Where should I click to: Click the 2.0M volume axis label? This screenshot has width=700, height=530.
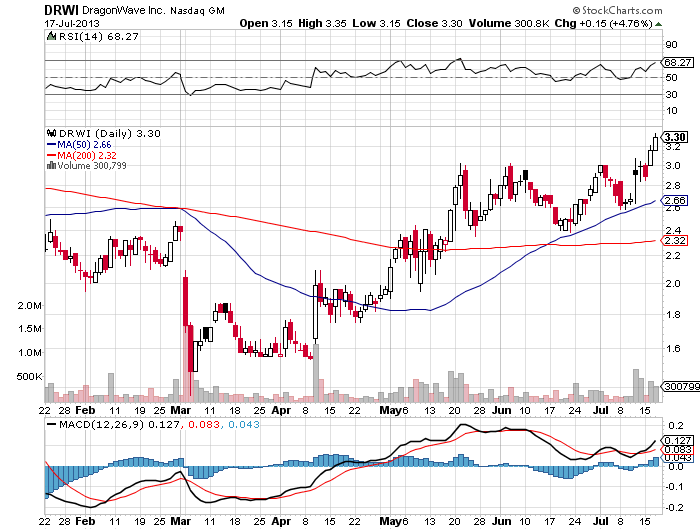30,306
